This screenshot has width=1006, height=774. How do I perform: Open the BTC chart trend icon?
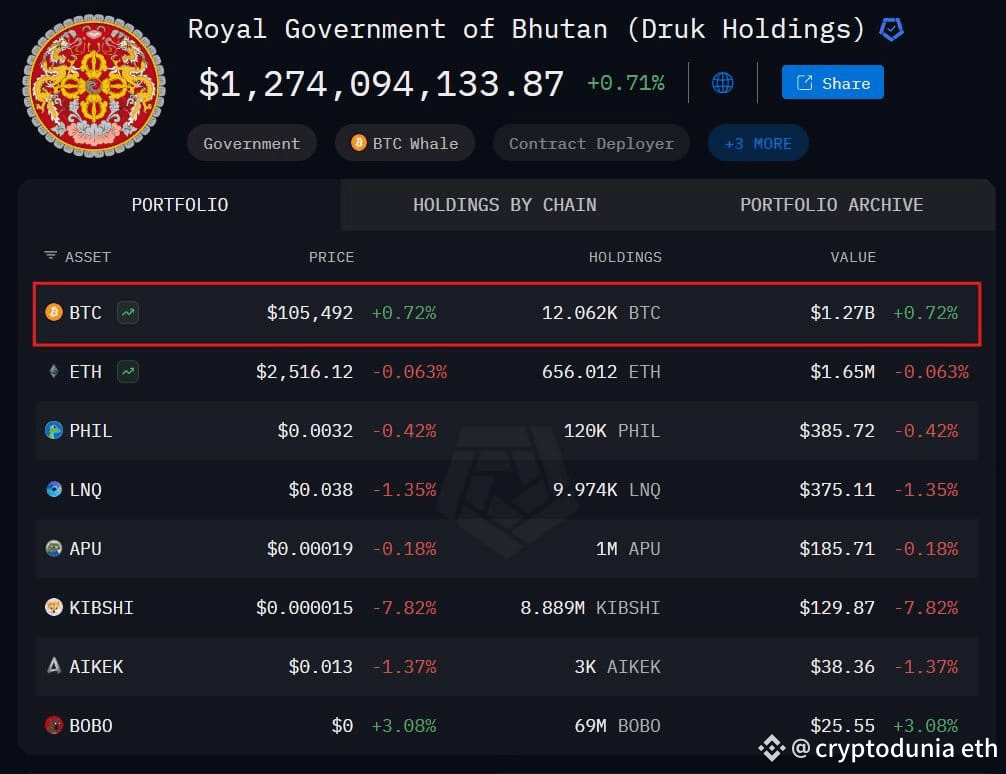point(128,313)
